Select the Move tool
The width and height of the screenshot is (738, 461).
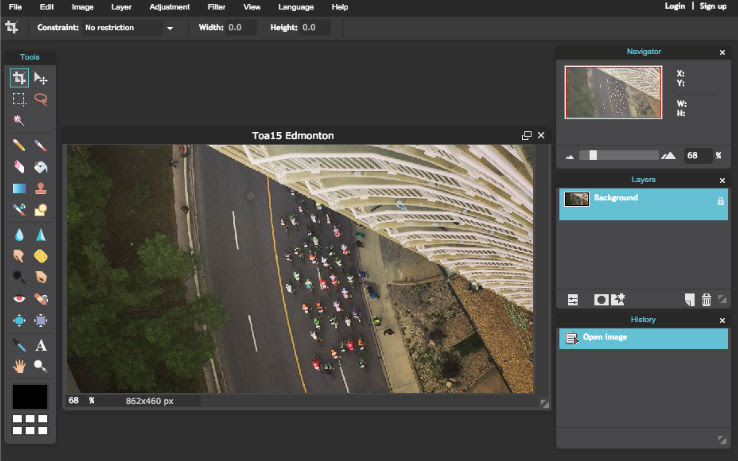(40, 78)
